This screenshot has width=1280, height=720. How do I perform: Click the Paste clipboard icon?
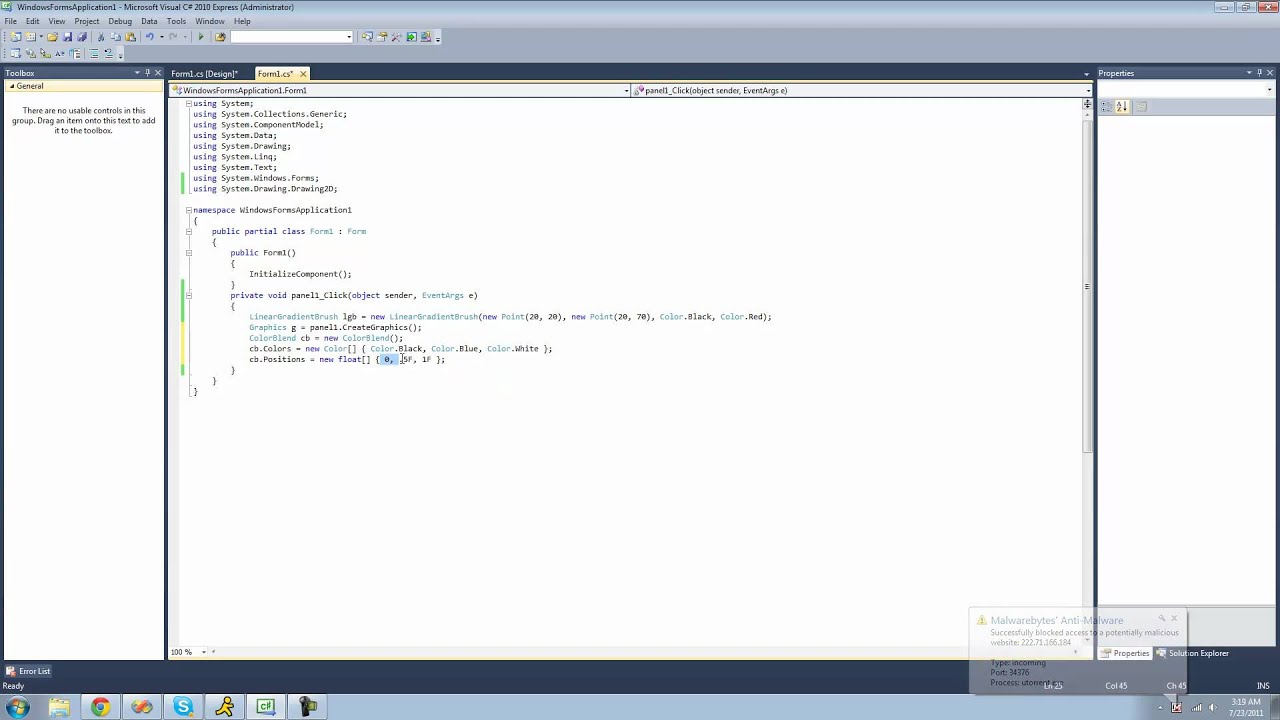coord(130,37)
